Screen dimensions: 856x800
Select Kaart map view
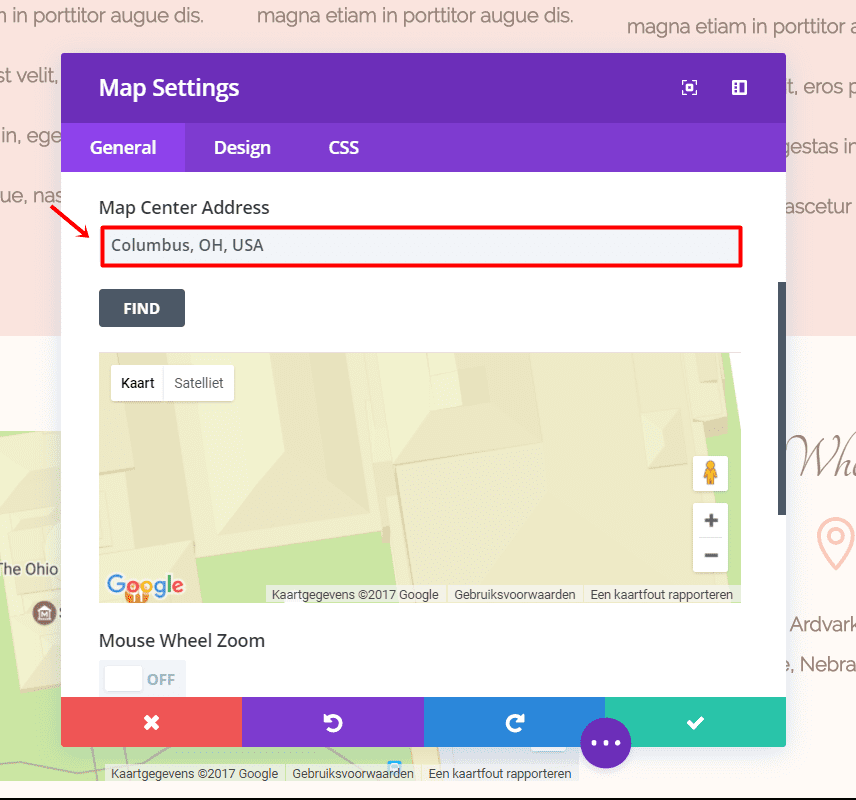click(138, 383)
